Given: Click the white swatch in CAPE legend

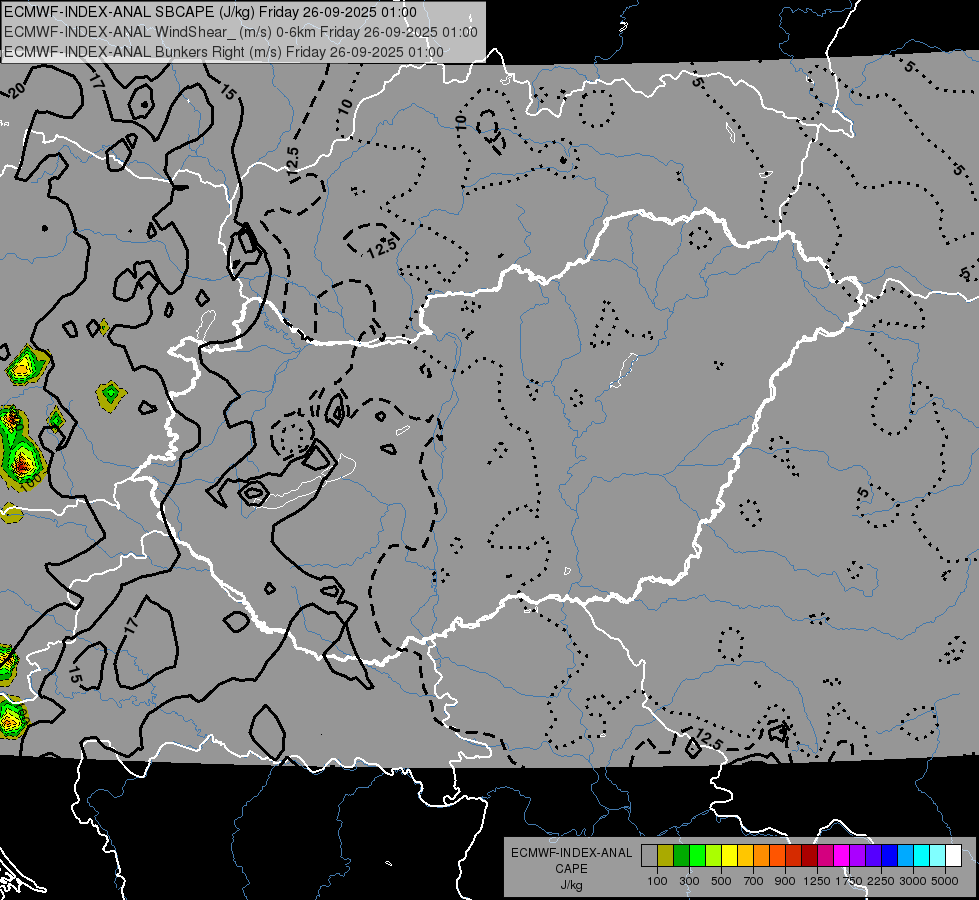Looking at the screenshot, I should [955, 855].
